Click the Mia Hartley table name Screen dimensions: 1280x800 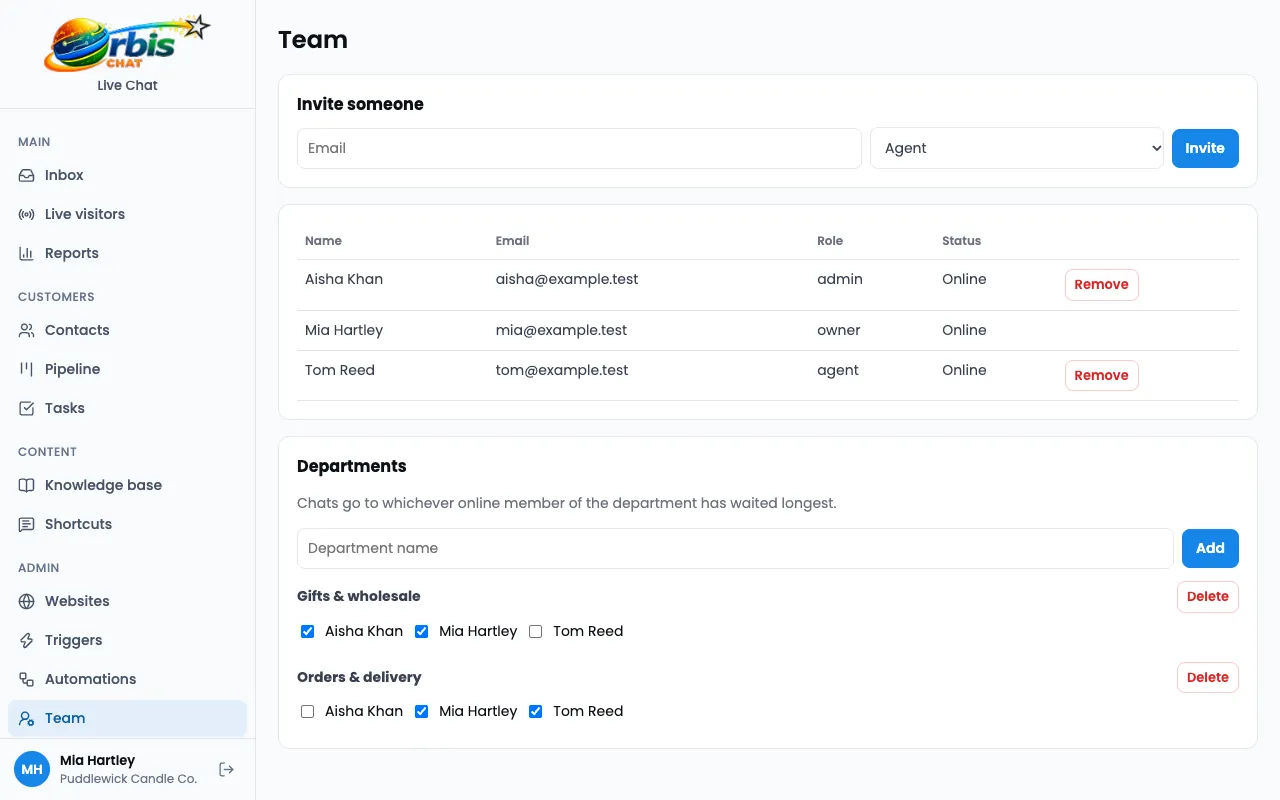(344, 330)
